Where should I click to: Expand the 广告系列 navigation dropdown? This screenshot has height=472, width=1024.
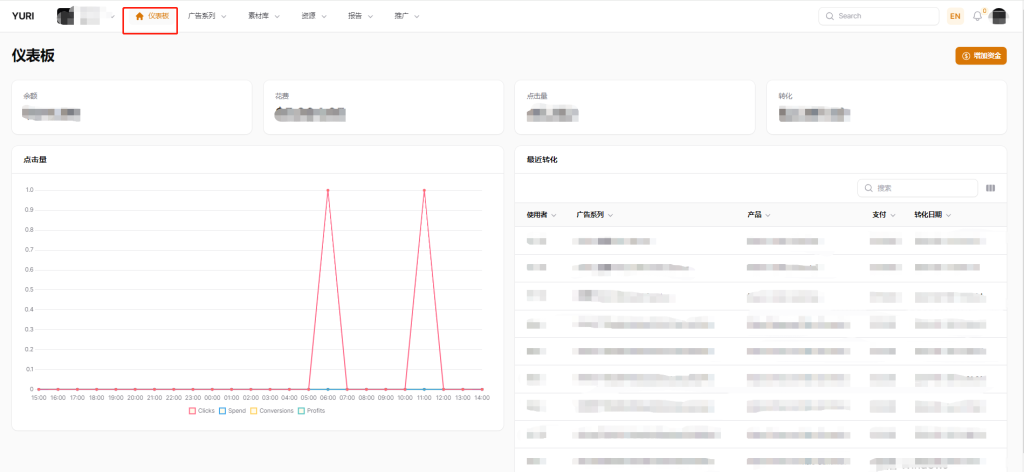tap(207, 16)
